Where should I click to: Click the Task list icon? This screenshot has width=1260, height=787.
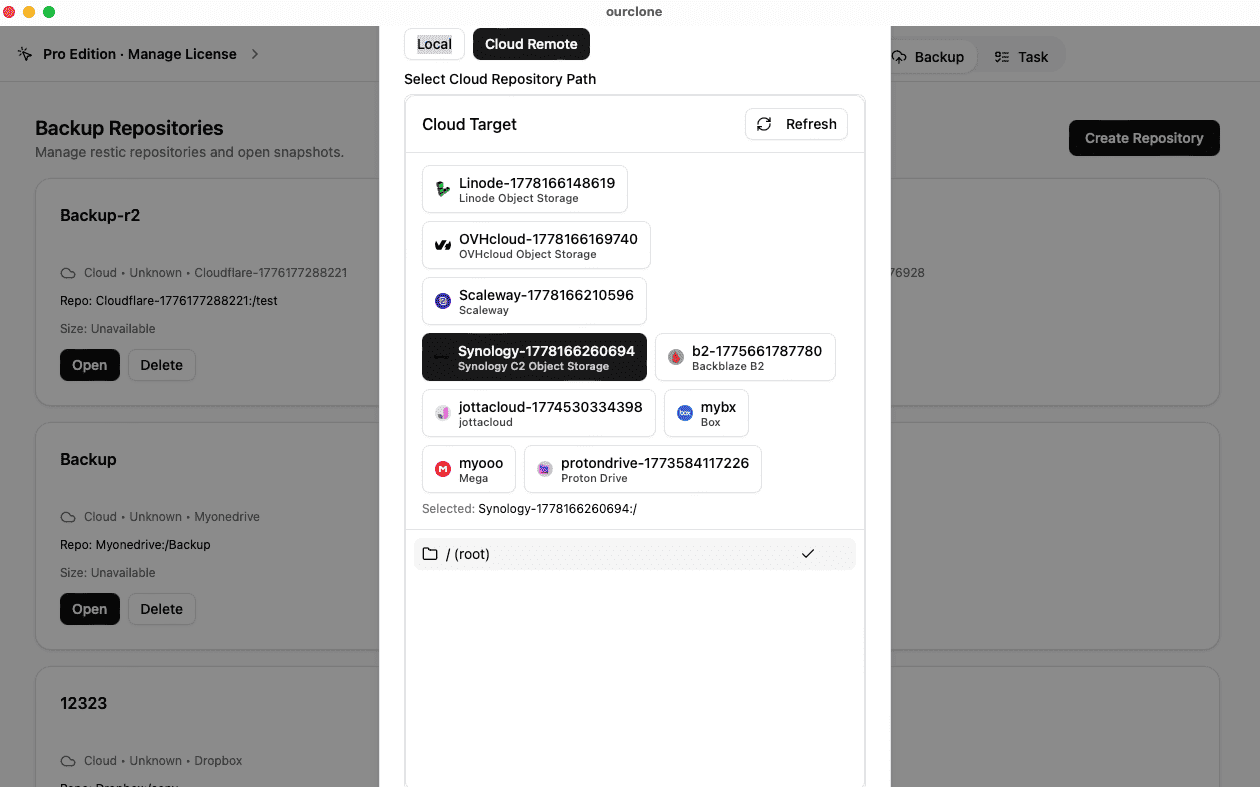(1001, 57)
